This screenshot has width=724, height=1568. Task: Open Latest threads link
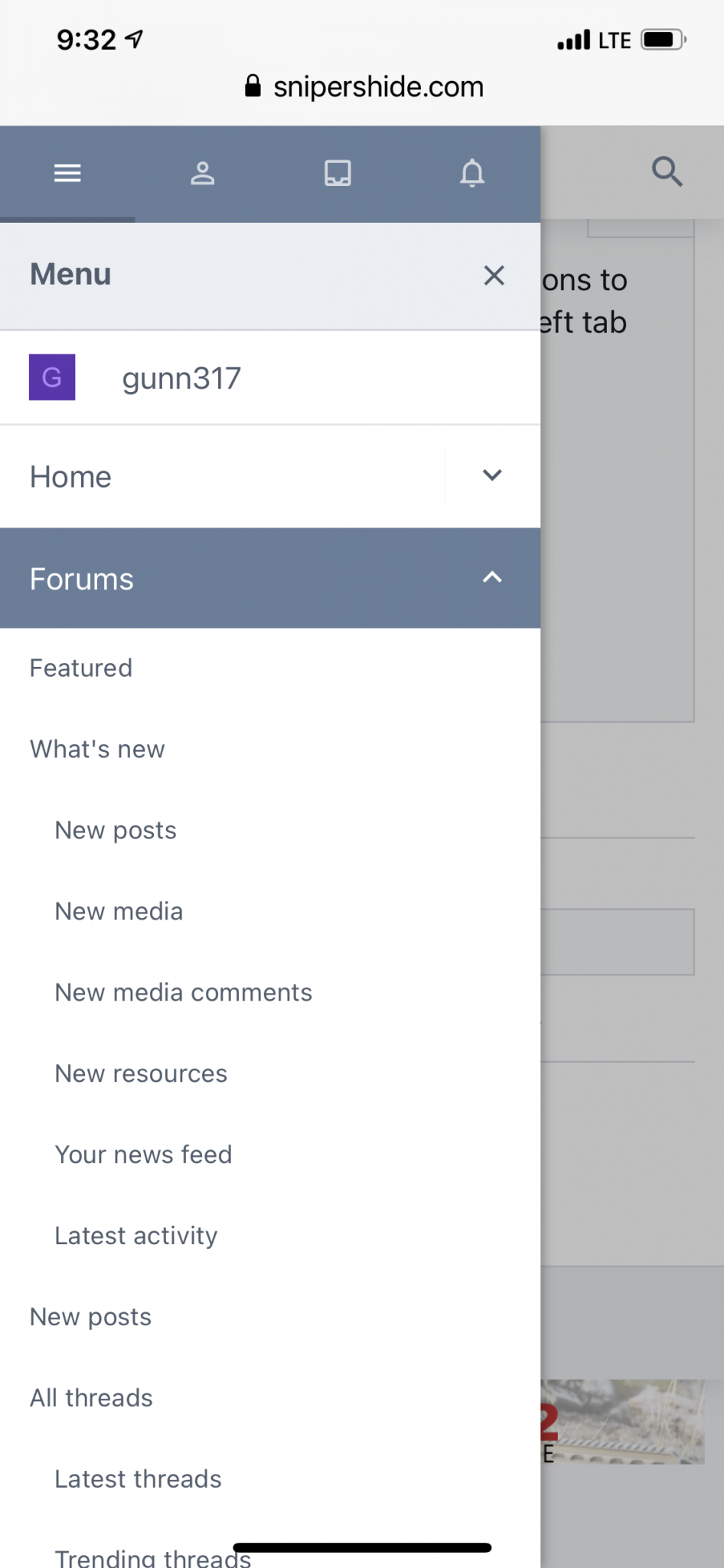pyautogui.click(x=138, y=1479)
